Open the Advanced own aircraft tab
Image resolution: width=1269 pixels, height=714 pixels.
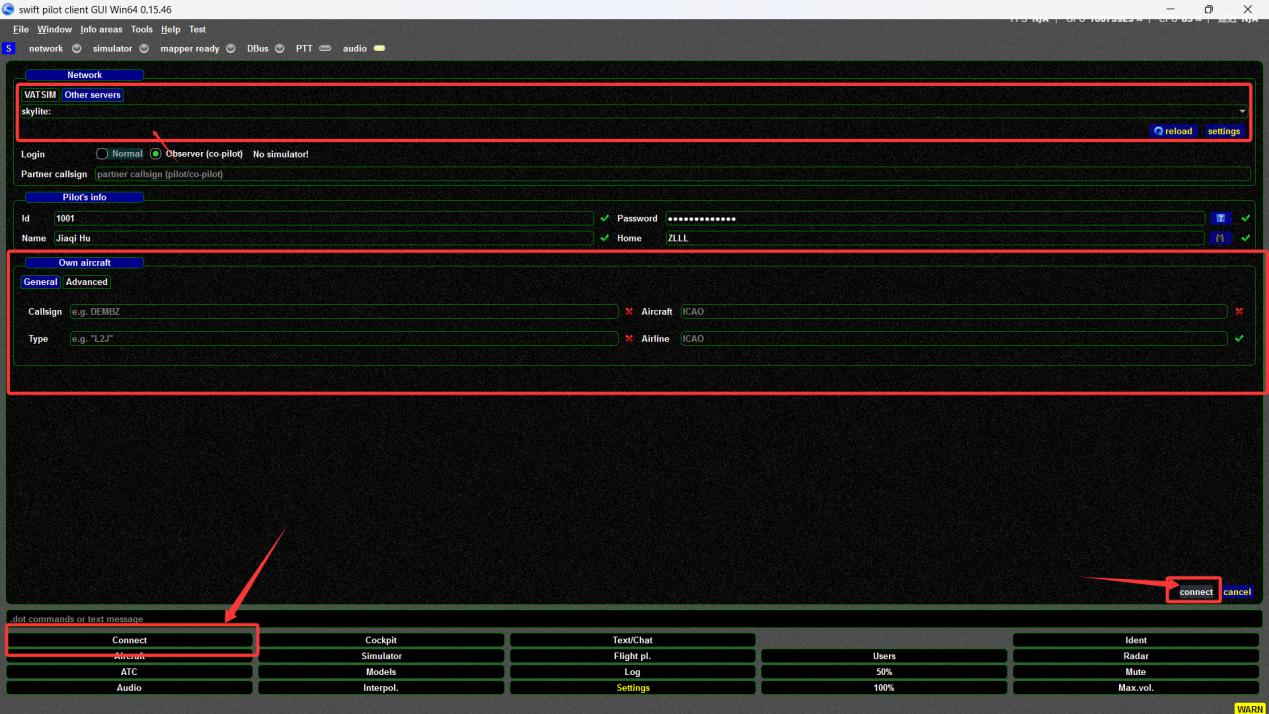click(87, 282)
